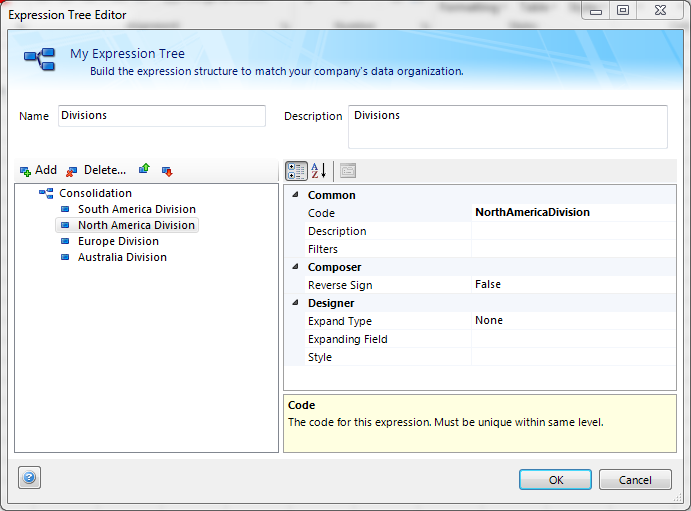This screenshot has height=511, width=691.
Task: Click the Delete expression button
Action: (x=96, y=170)
